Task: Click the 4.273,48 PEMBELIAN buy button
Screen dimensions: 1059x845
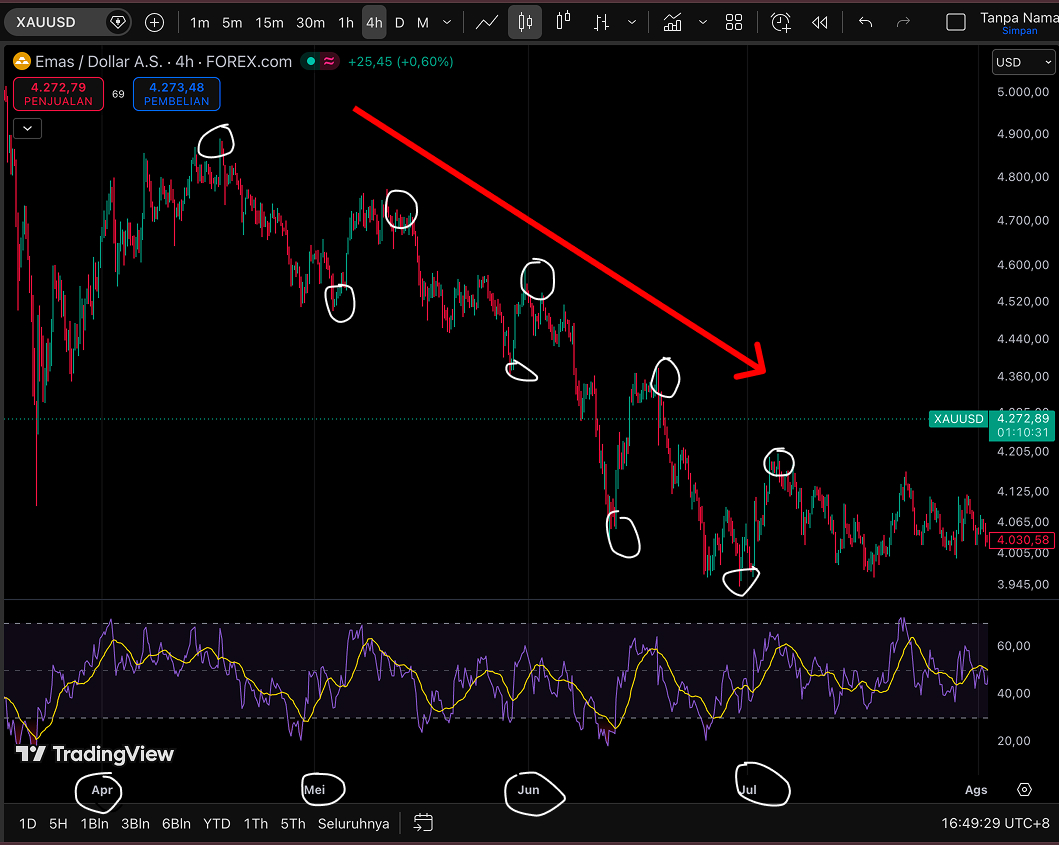Action: [x=176, y=94]
